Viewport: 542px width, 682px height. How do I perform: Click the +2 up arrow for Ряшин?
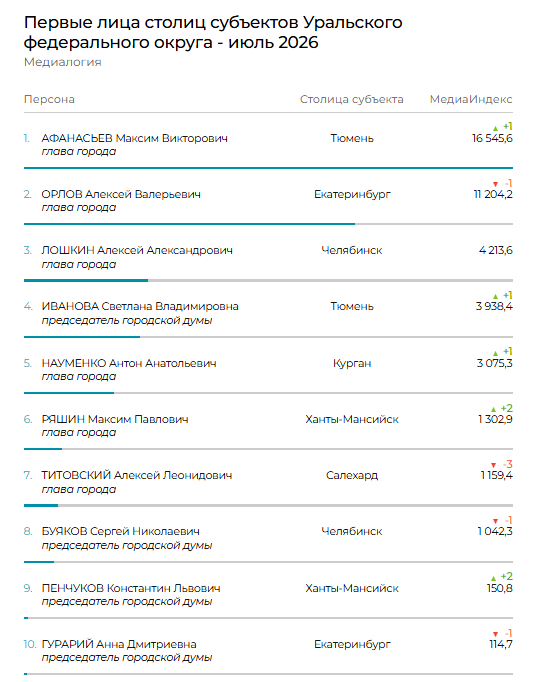click(x=493, y=409)
